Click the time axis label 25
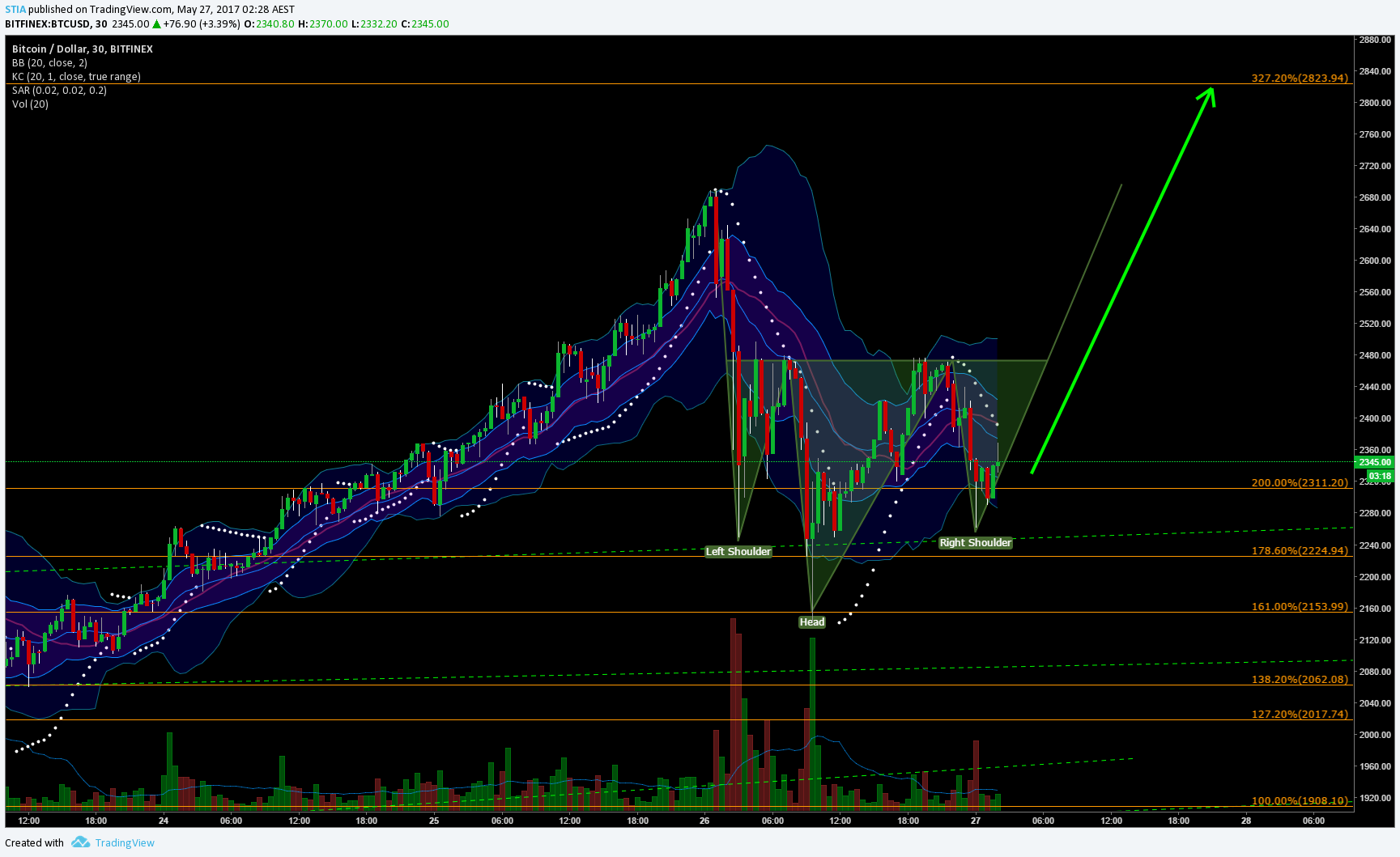Image resolution: width=1400 pixels, height=857 pixels. pyautogui.click(x=434, y=821)
